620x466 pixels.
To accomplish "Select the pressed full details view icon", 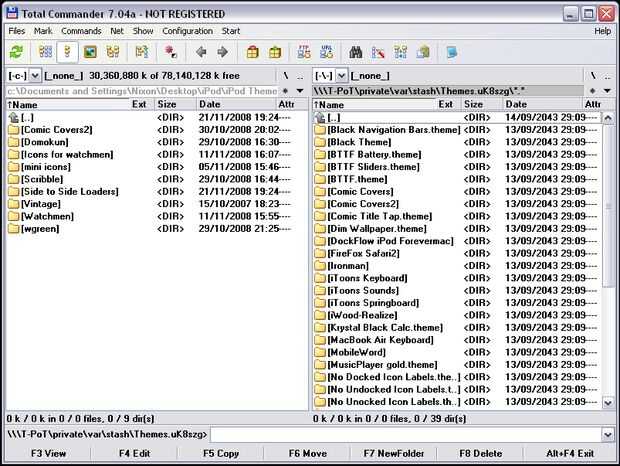I will 67,52.
